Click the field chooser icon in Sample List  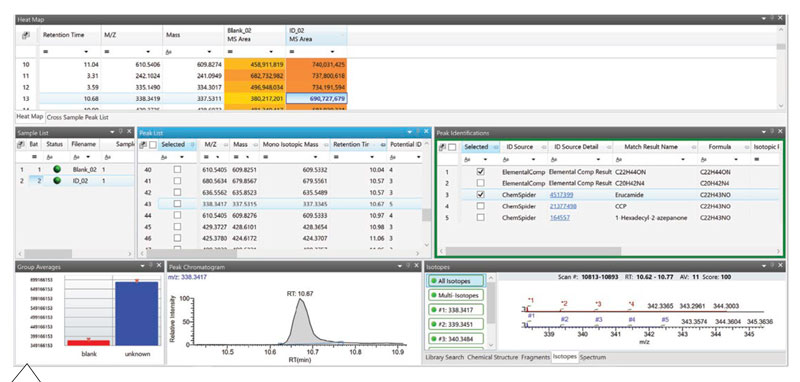pos(21,145)
